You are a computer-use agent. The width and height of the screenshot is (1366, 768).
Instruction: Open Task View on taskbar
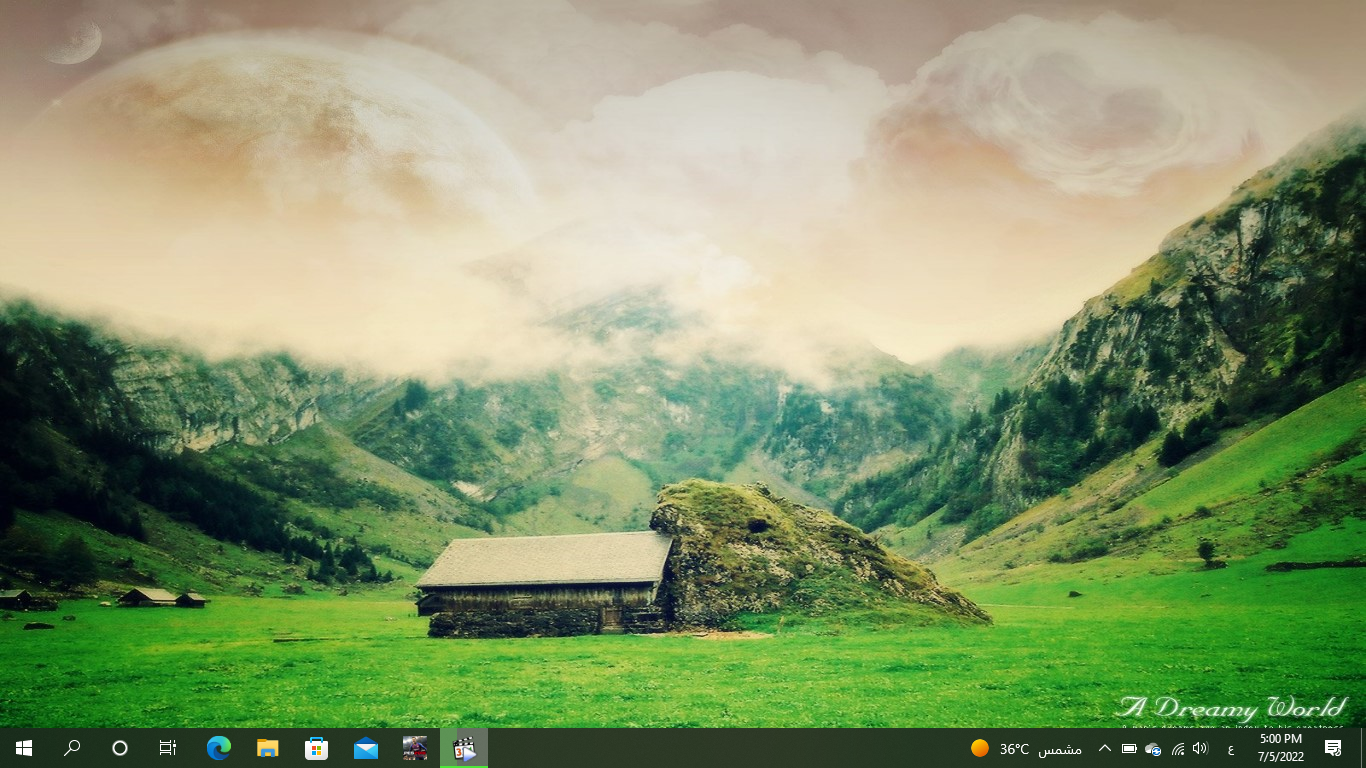[x=168, y=748]
